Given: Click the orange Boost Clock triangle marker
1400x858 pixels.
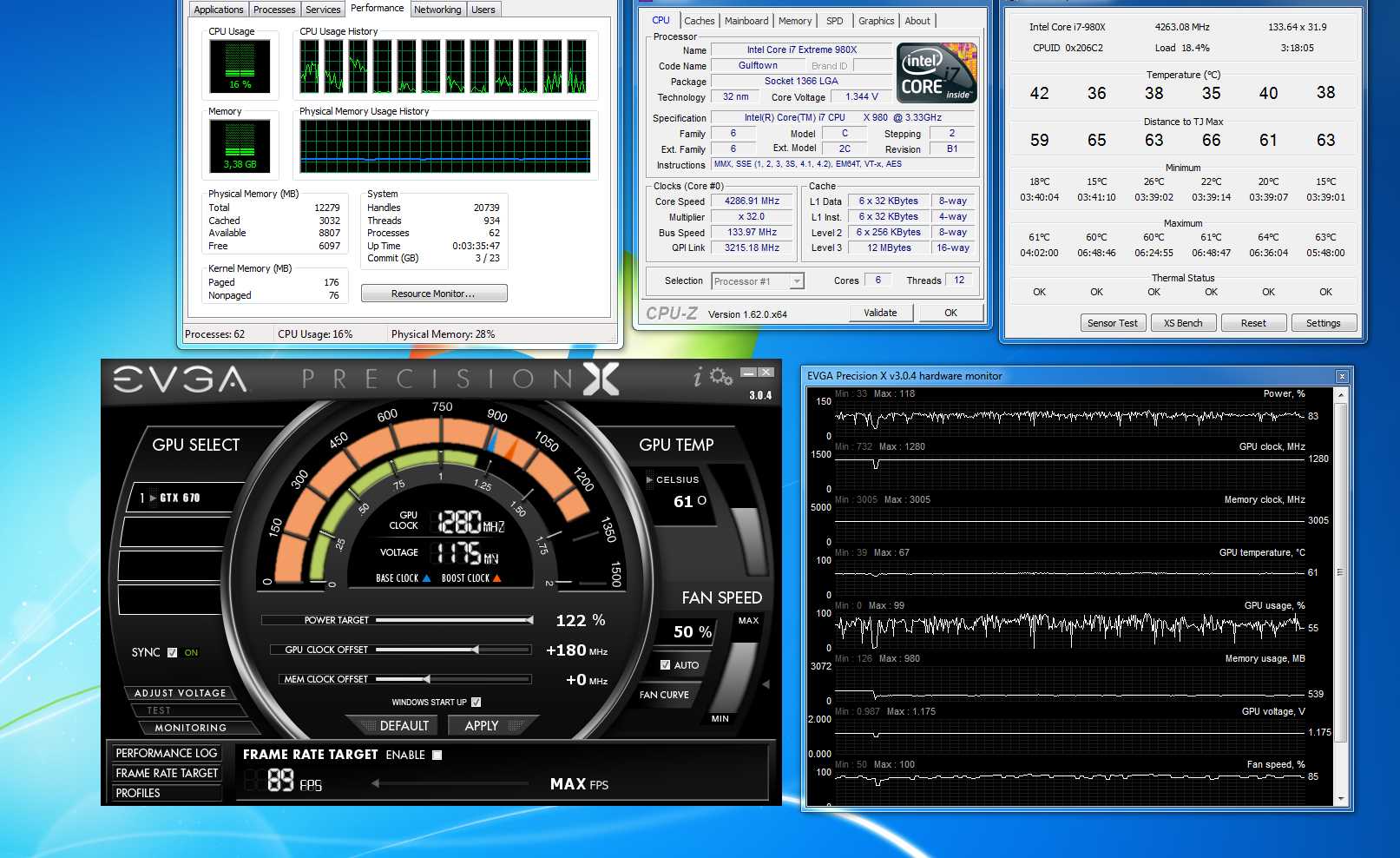Looking at the screenshot, I should (x=496, y=578).
